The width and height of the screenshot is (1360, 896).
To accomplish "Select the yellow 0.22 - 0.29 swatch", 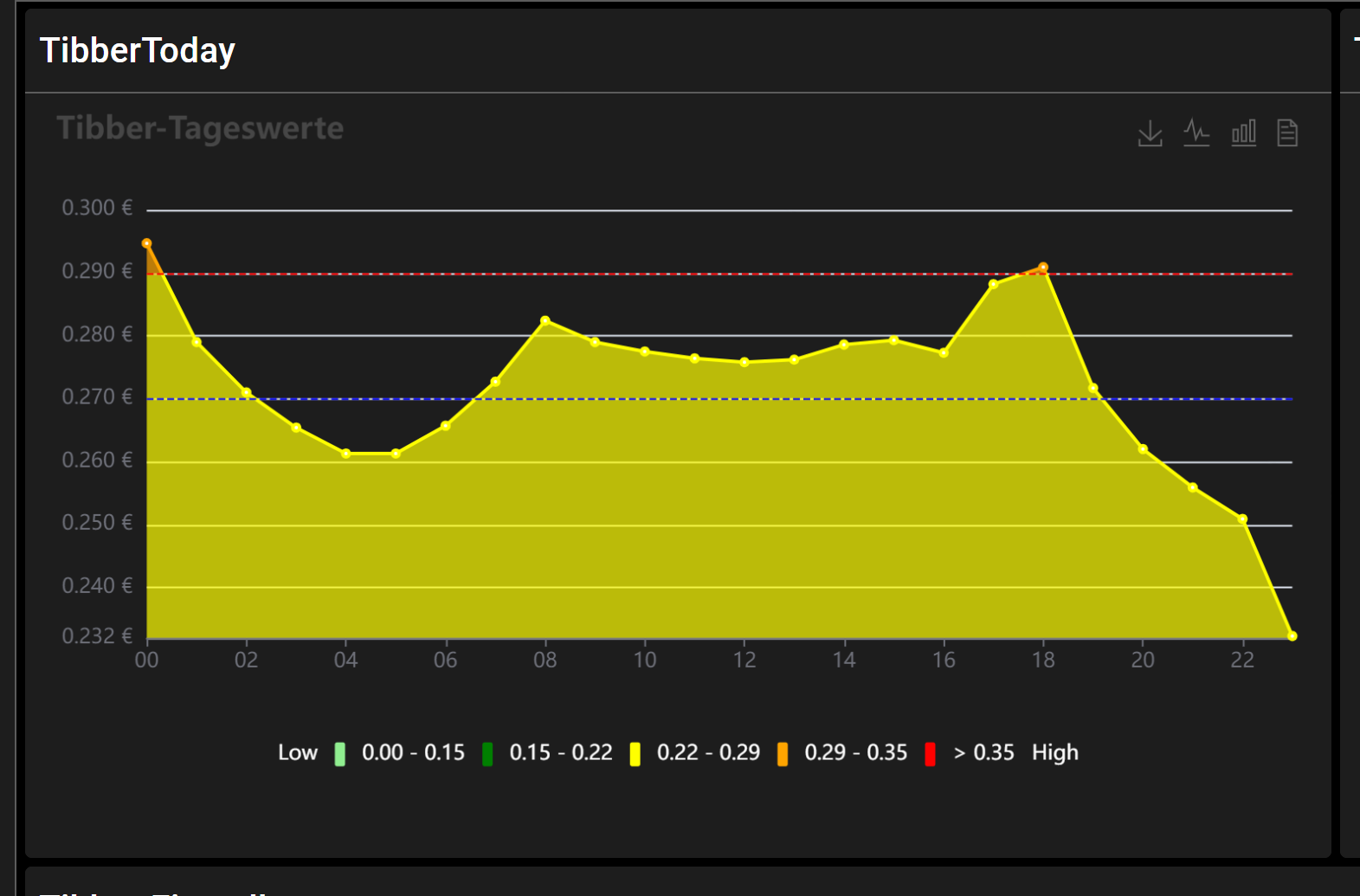I will [x=635, y=754].
